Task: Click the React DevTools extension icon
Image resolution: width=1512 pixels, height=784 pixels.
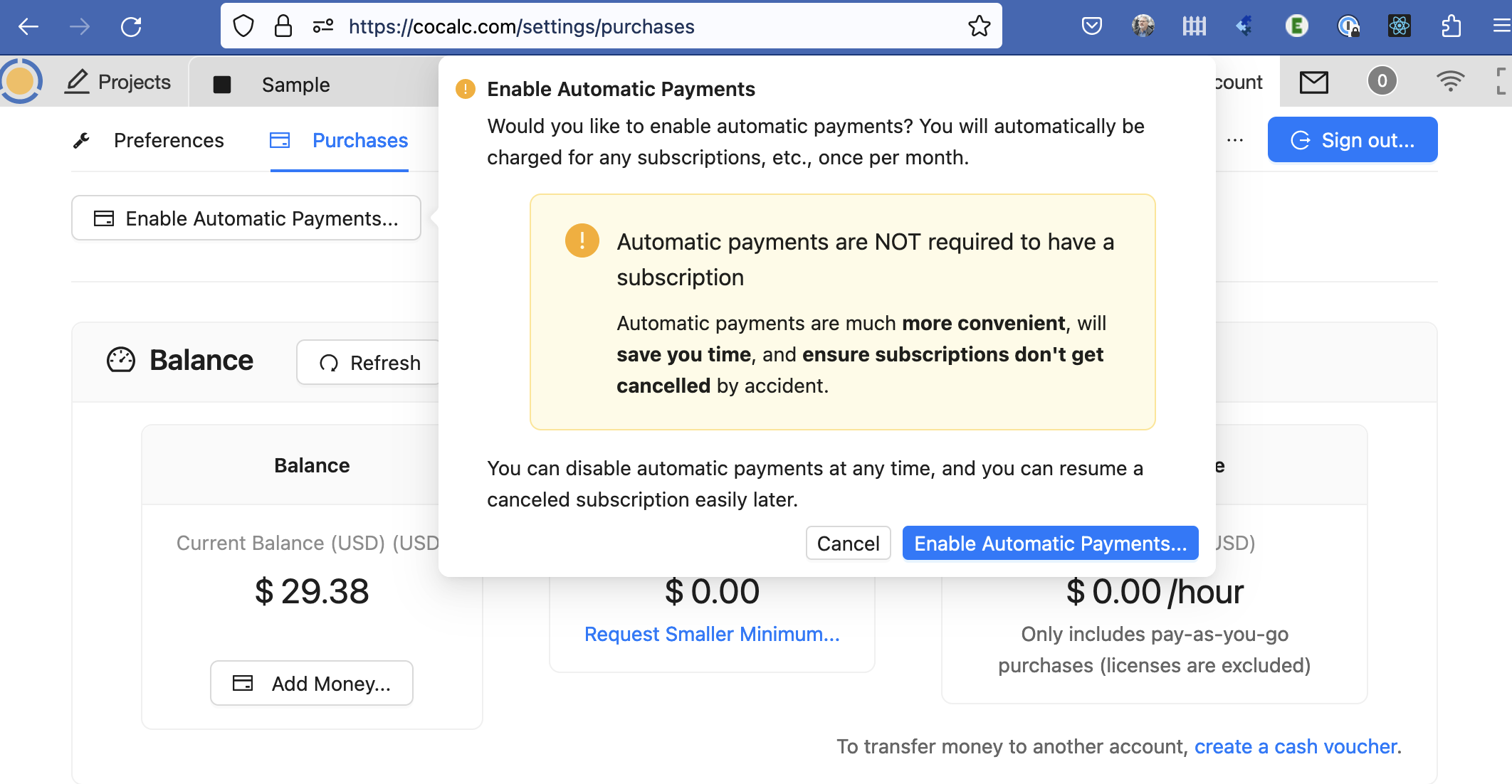Action: pos(1399,26)
